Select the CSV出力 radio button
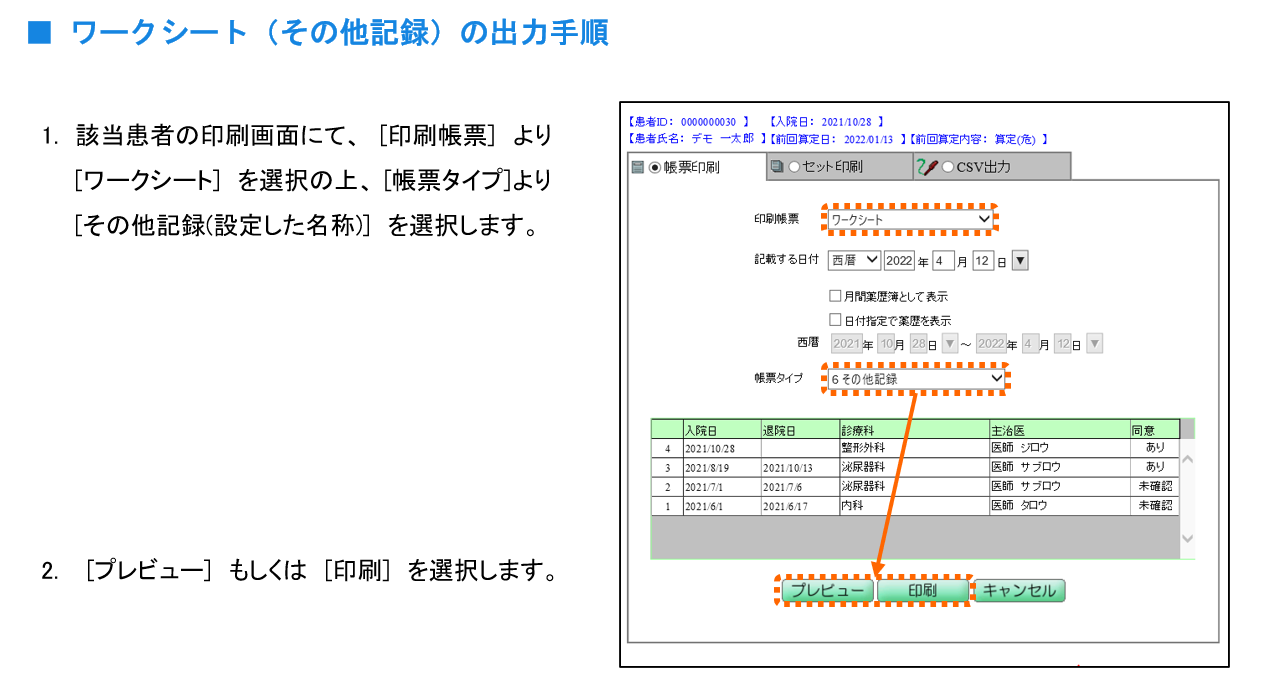1266x685 pixels. [947, 167]
